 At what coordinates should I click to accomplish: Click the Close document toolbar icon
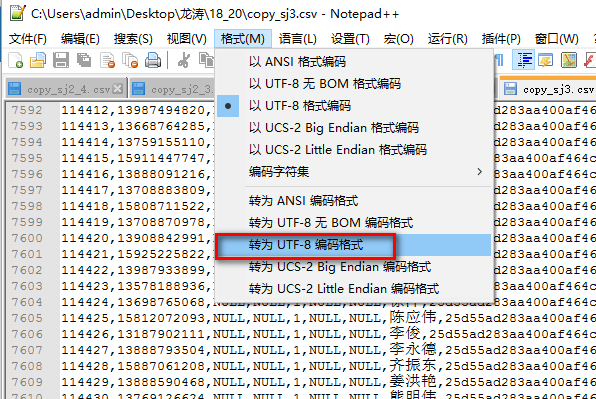pyautogui.click(x=107, y=60)
